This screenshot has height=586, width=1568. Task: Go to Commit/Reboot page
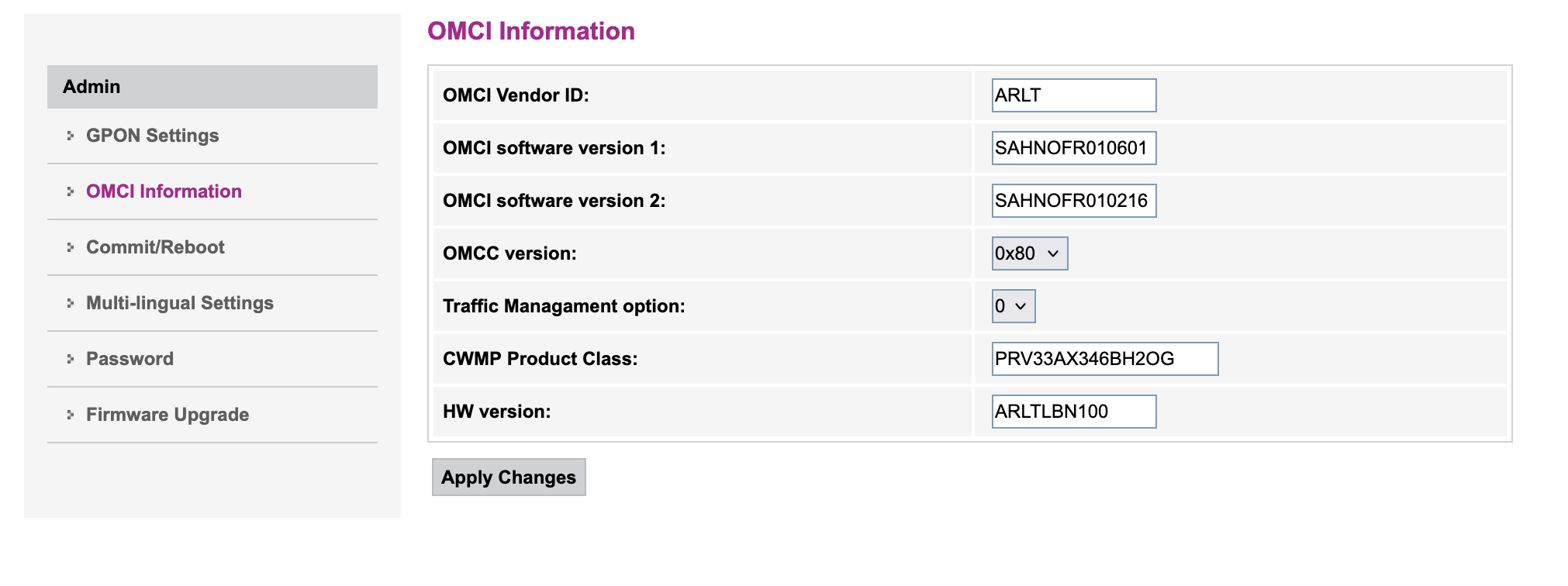155,247
